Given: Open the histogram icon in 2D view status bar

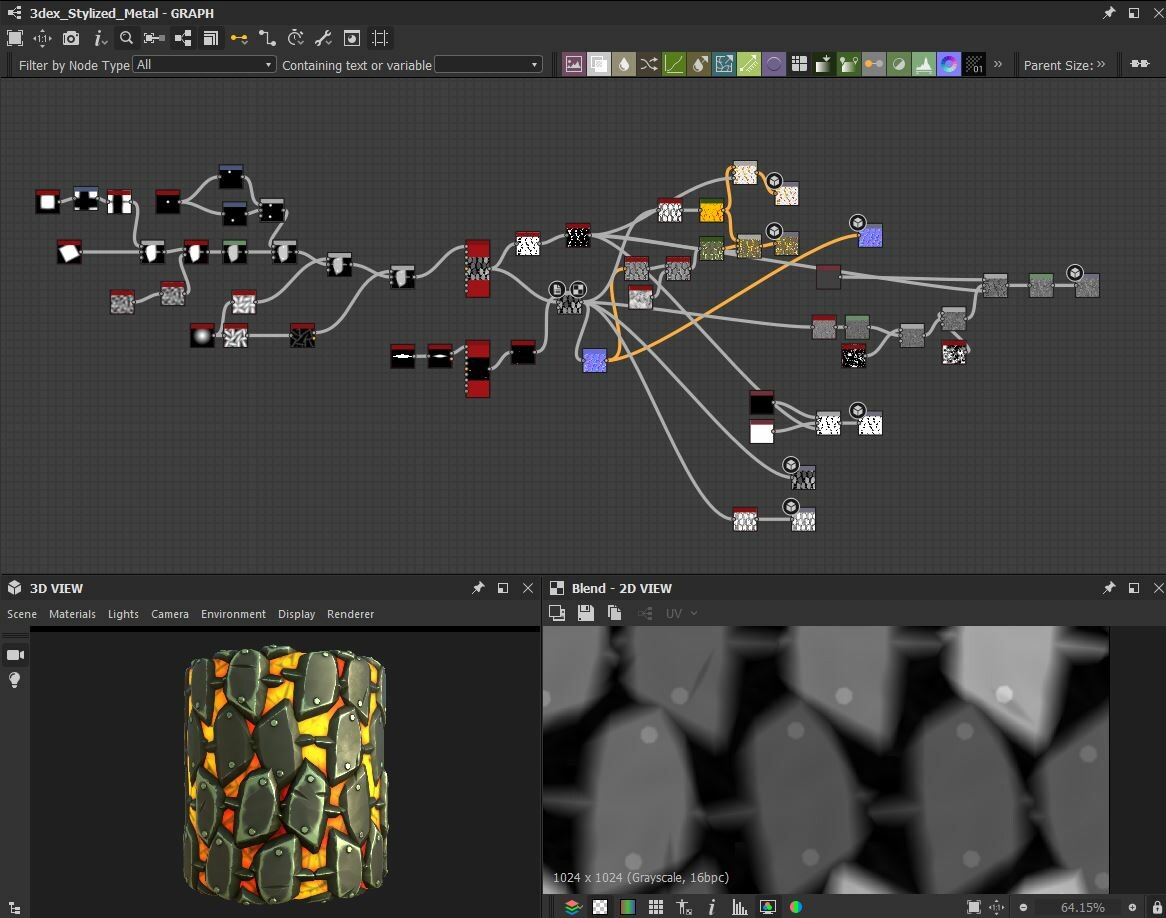Looking at the screenshot, I should point(741,907).
